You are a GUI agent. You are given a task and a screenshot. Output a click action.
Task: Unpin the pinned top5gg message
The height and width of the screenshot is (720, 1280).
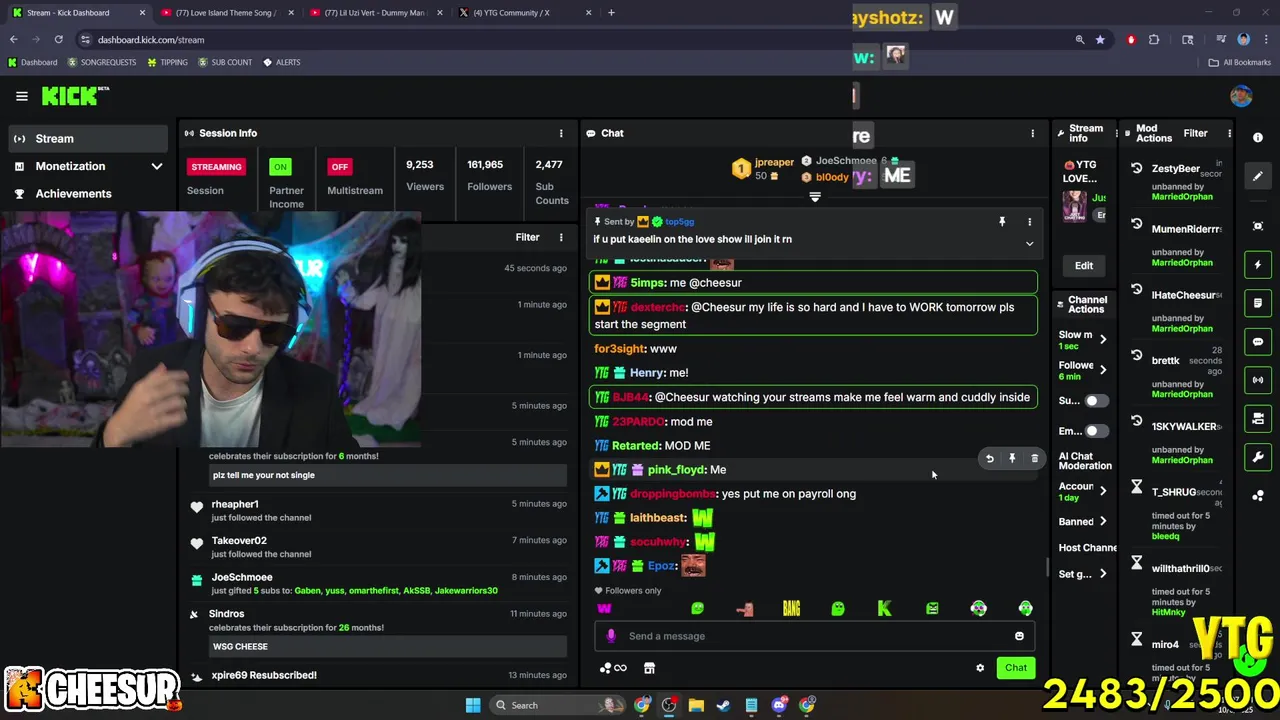[x=1002, y=222]
